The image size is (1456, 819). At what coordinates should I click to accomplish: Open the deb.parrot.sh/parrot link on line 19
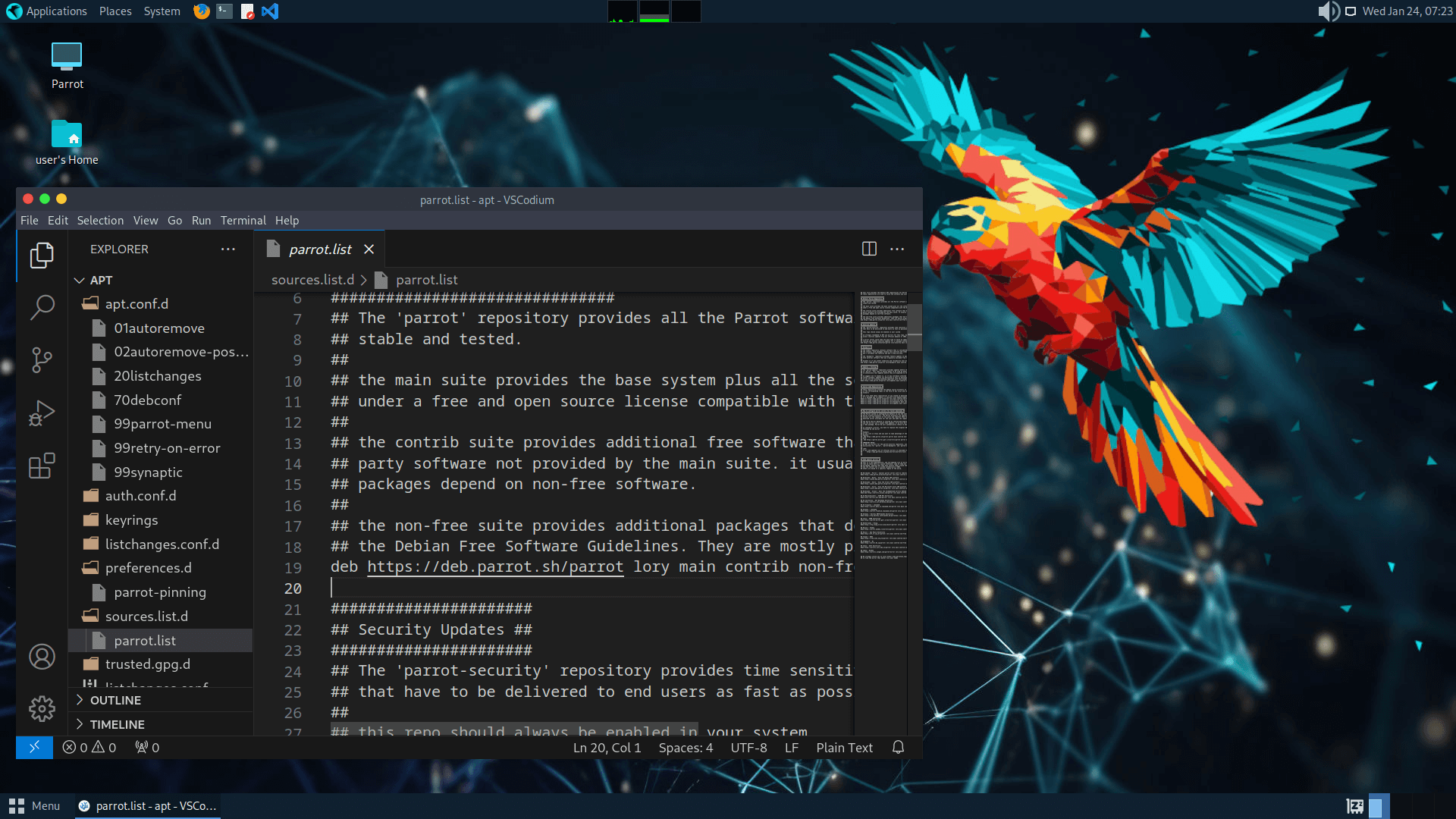(494, 566)
